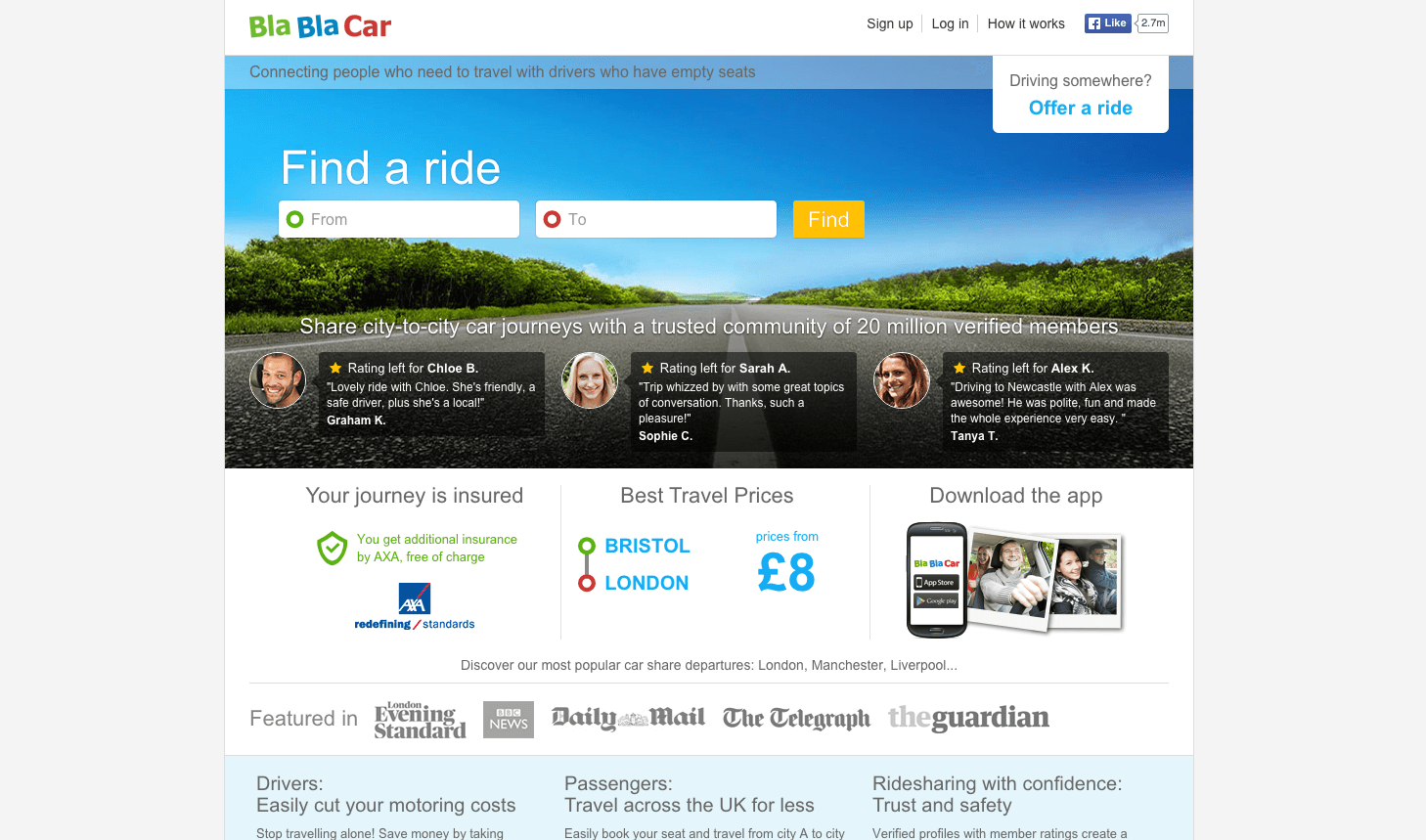
Task: Click 'You get additional insurance by AXA' text
Action: [x=437, y=548]
